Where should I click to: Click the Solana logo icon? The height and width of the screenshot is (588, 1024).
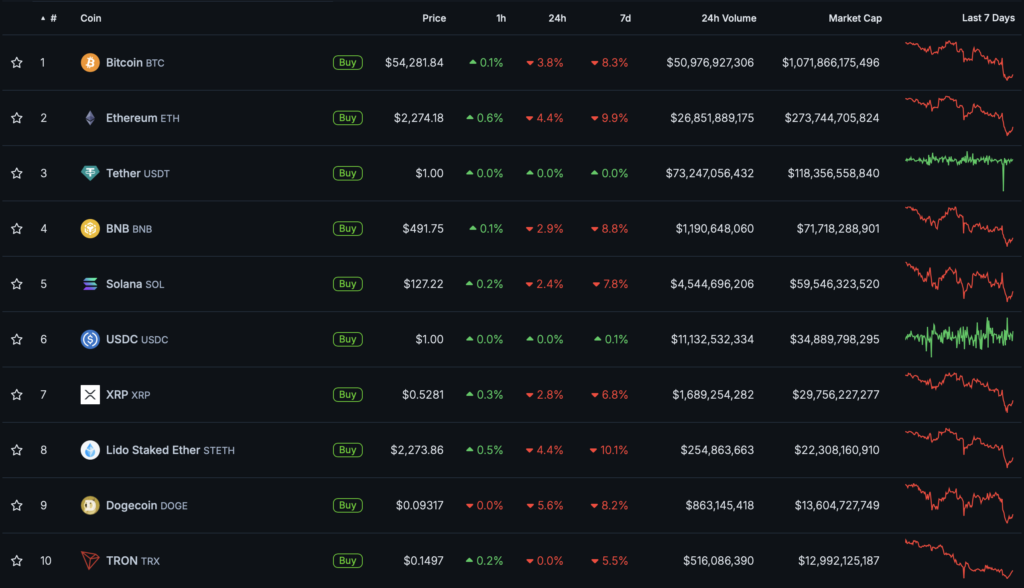click(x=90, y=284)
